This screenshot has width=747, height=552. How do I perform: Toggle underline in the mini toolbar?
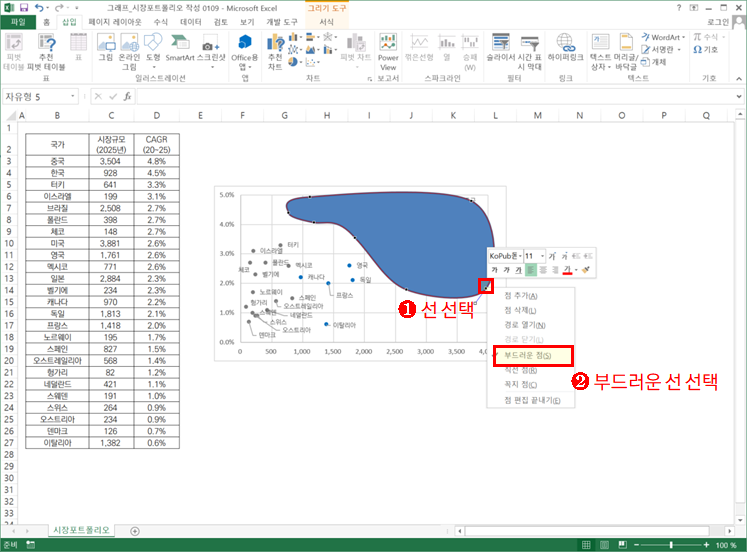point(518,270)
